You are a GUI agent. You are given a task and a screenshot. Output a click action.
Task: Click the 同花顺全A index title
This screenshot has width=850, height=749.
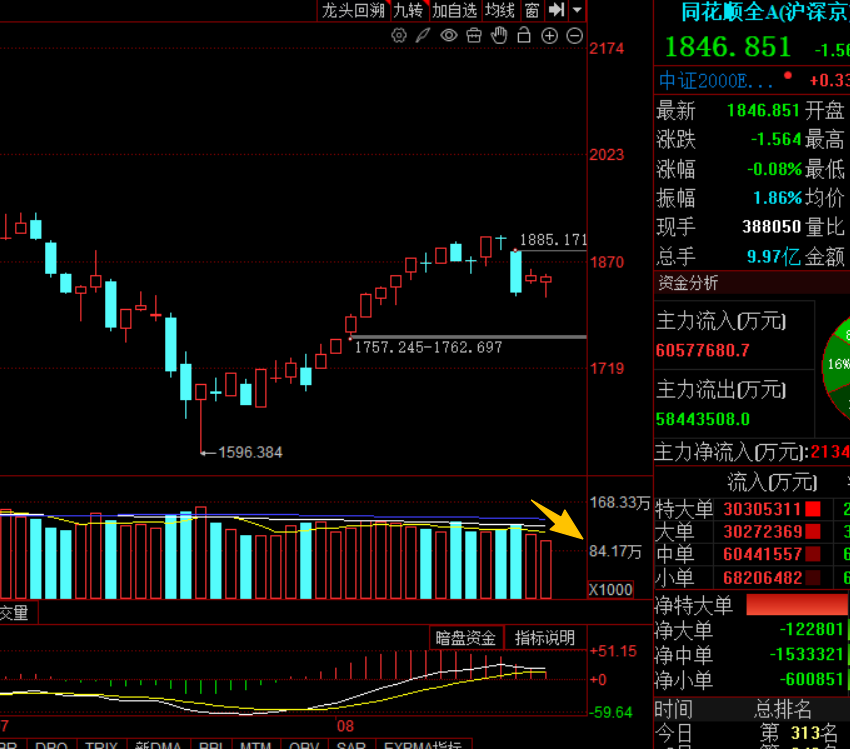pyautogui.click(x=764, y=12)
